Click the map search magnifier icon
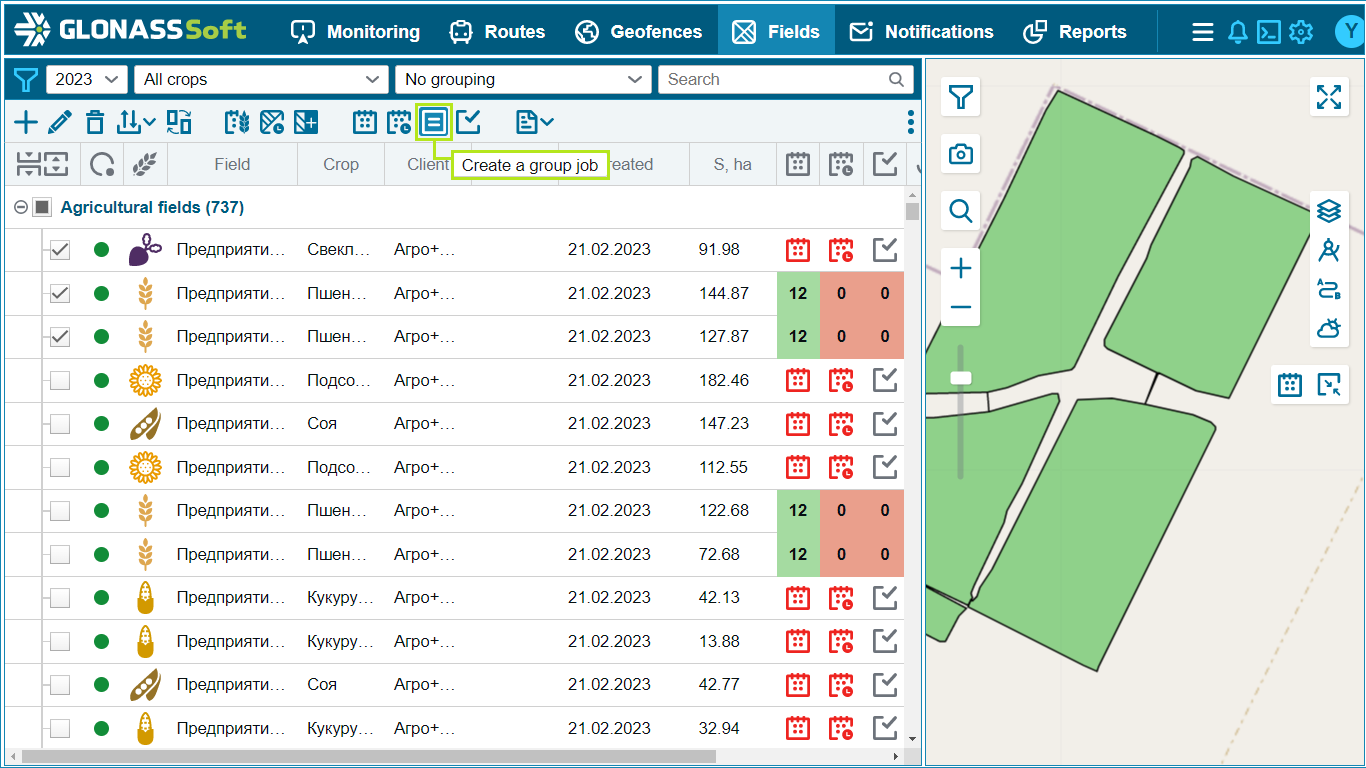1366x768 pixels. pos(961,211)
